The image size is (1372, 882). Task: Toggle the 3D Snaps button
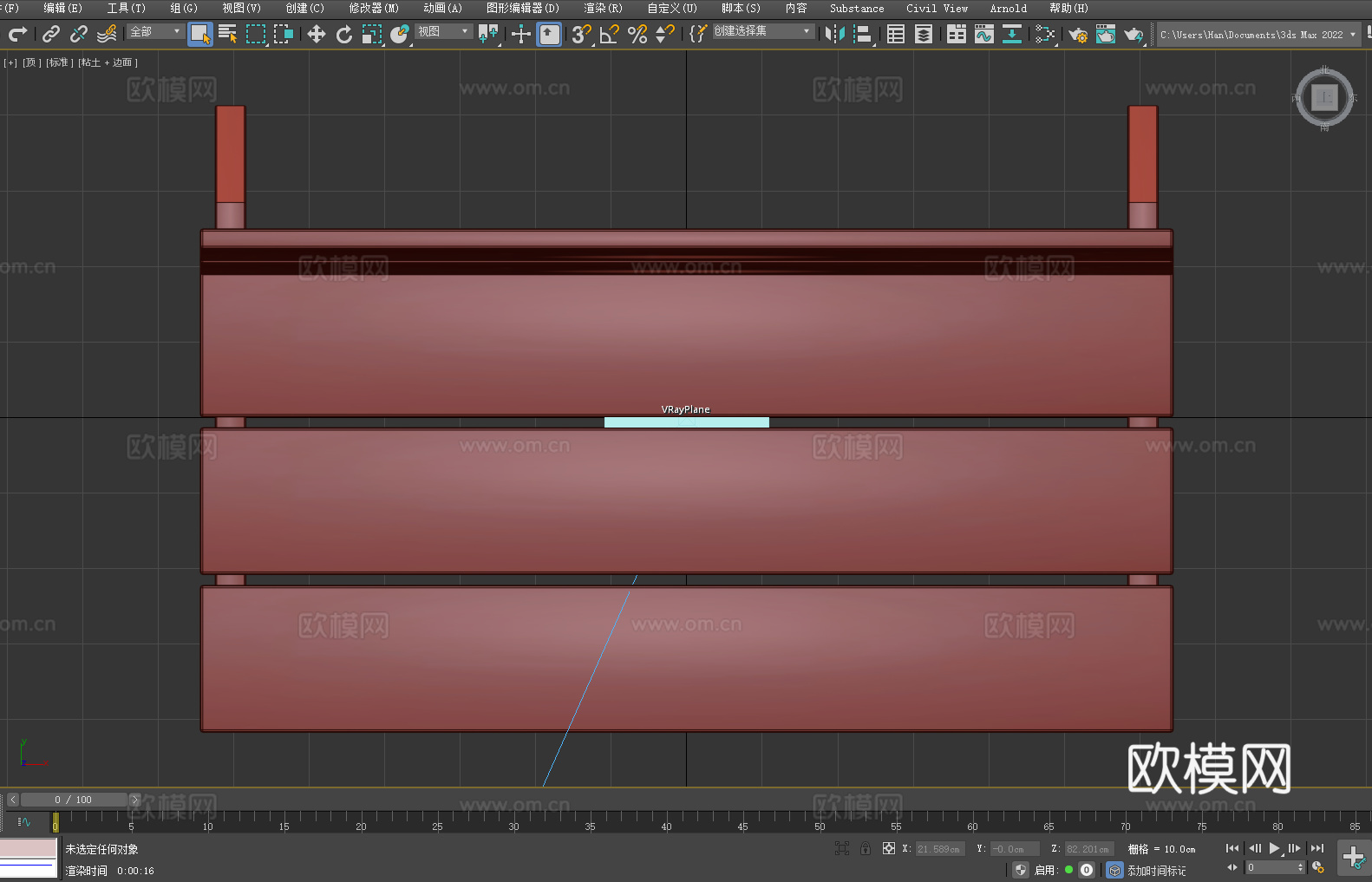click(x=582, y=34)
